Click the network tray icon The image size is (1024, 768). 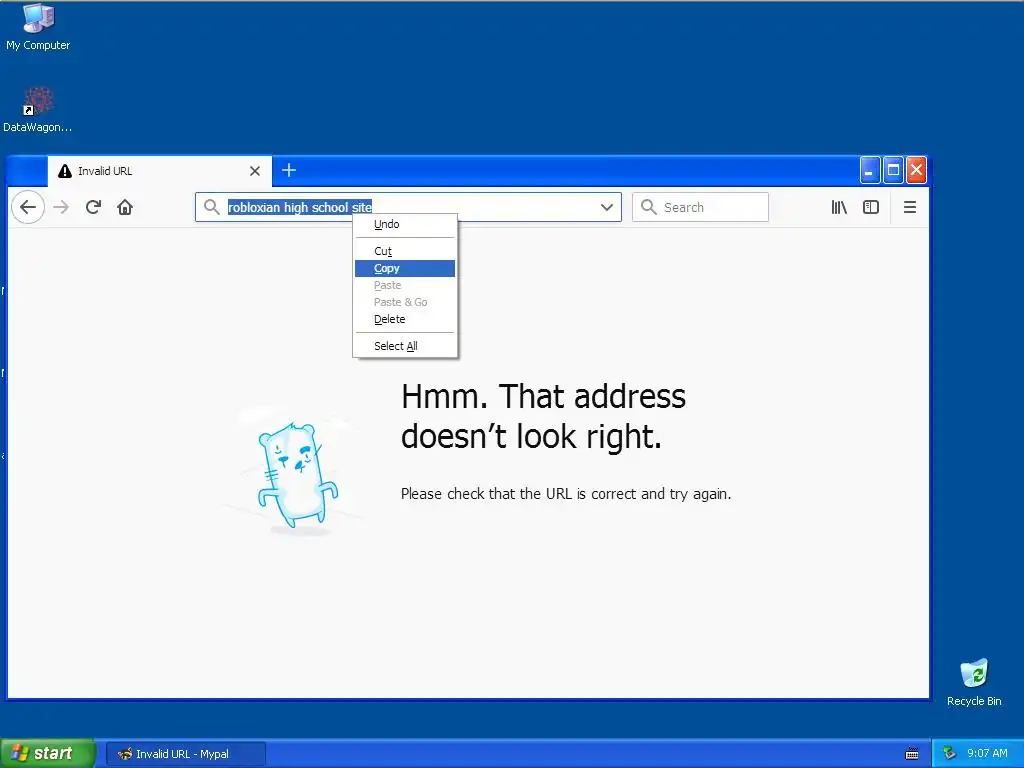949,754
